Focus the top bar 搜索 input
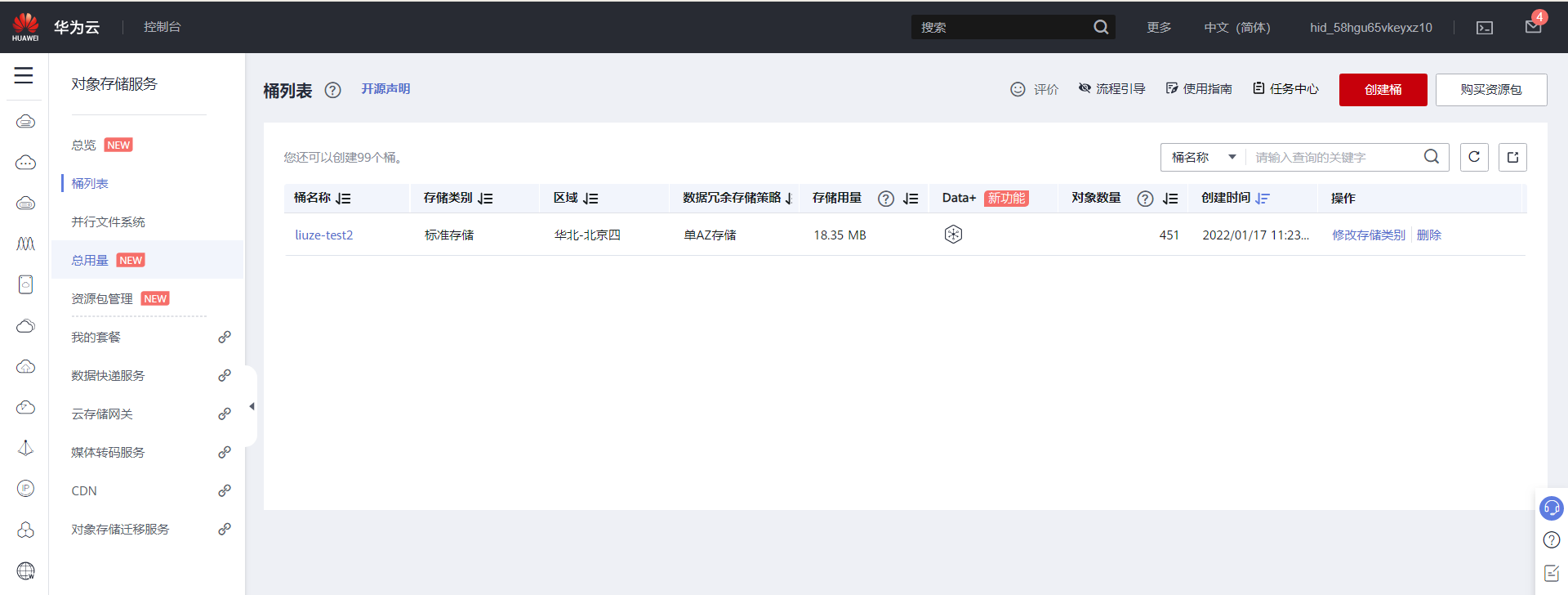 tap(1003, 27)
